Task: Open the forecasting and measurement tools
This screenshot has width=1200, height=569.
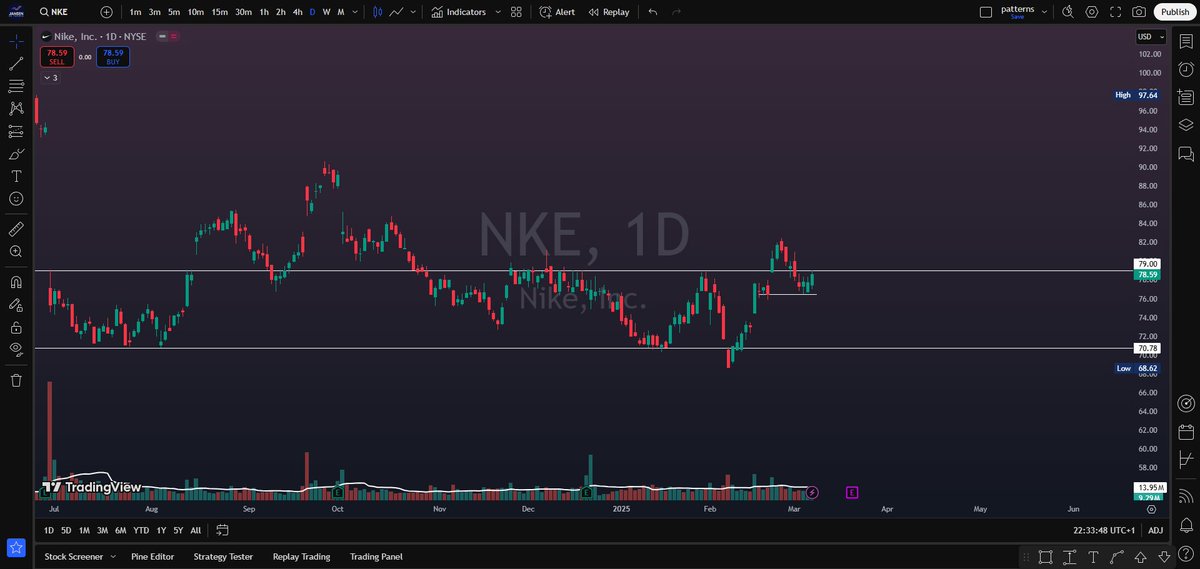Action: 16,131
